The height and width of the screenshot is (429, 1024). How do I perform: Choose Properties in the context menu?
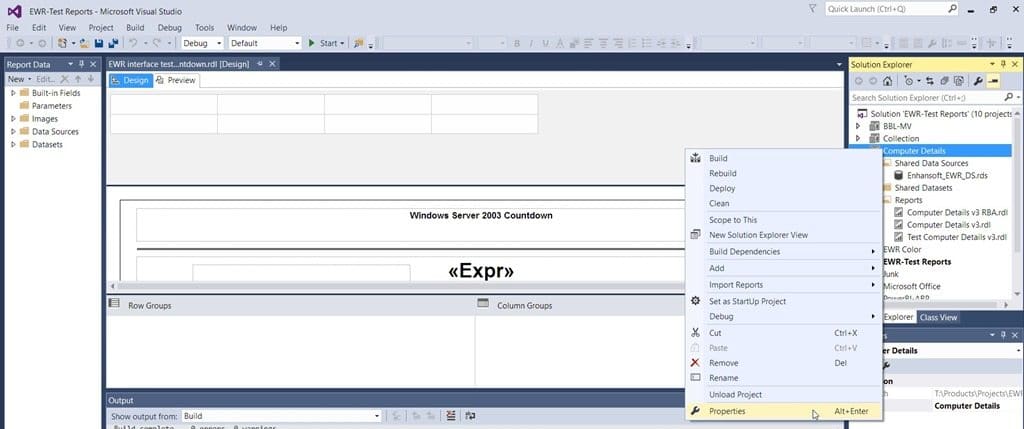point(784,411)
